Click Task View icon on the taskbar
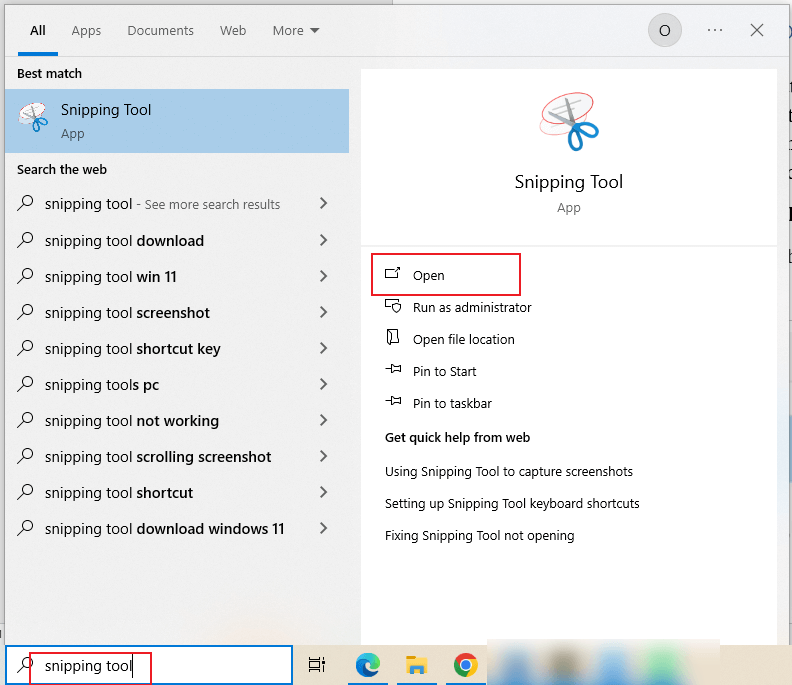 tap(317, 665)
